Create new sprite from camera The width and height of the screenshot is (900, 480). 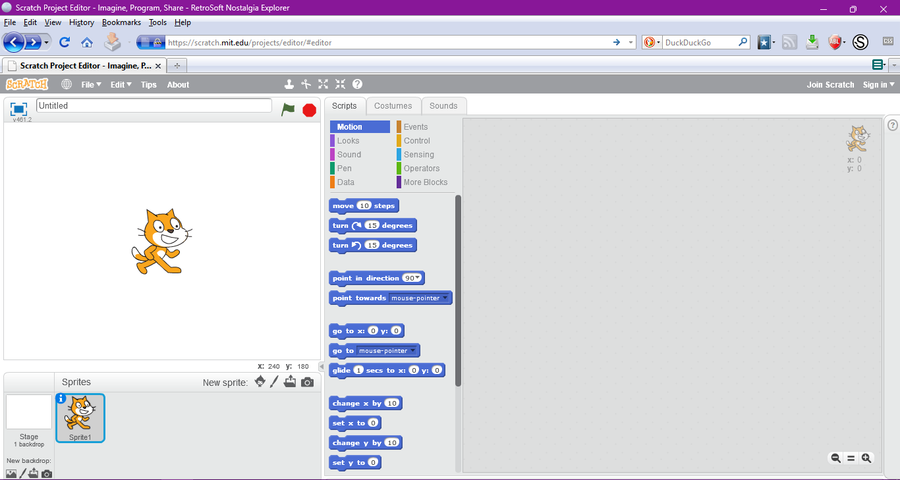pos(308,382)
